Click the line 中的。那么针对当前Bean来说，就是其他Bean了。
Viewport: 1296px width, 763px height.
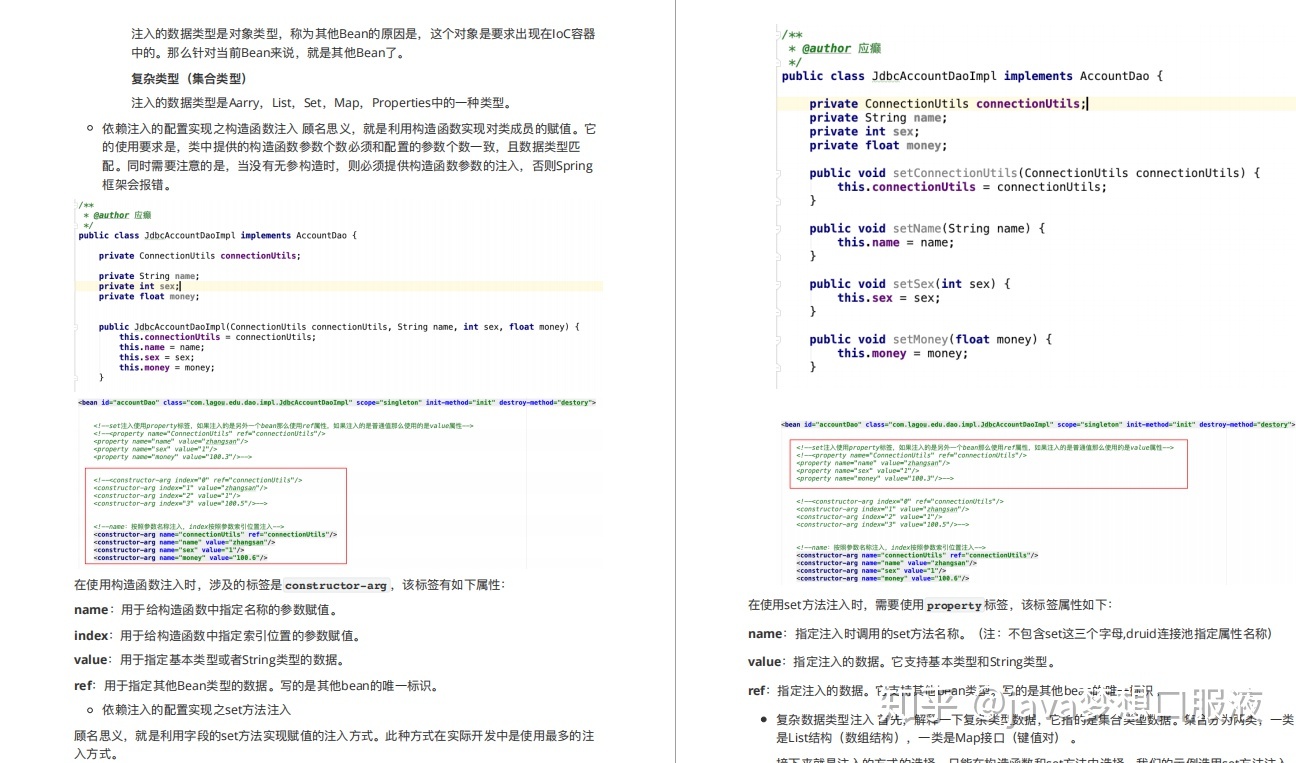click(268, 53)
